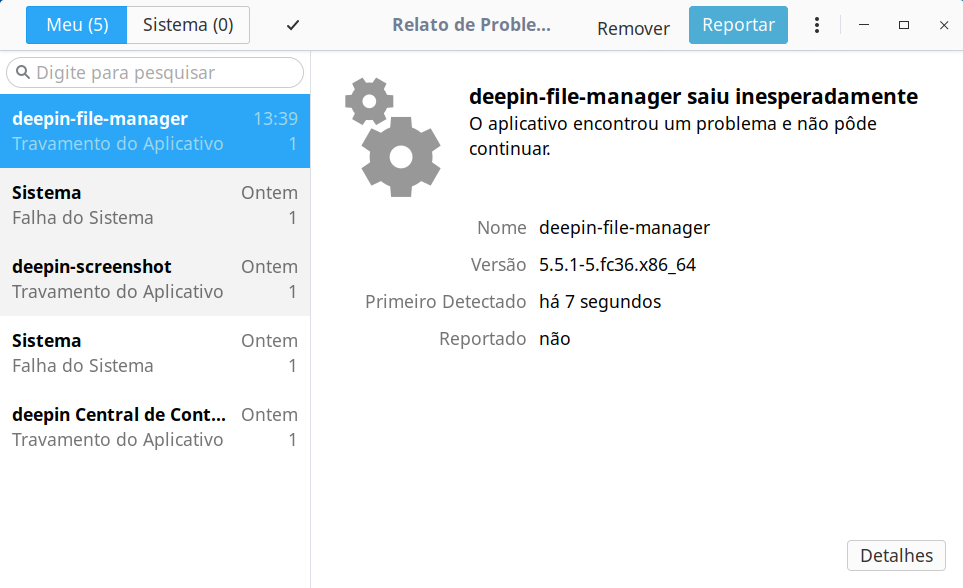The width and height of the screenshot is (963, 588).
Task: Click the Relato de Proble… window title
Action: [471, 24]
